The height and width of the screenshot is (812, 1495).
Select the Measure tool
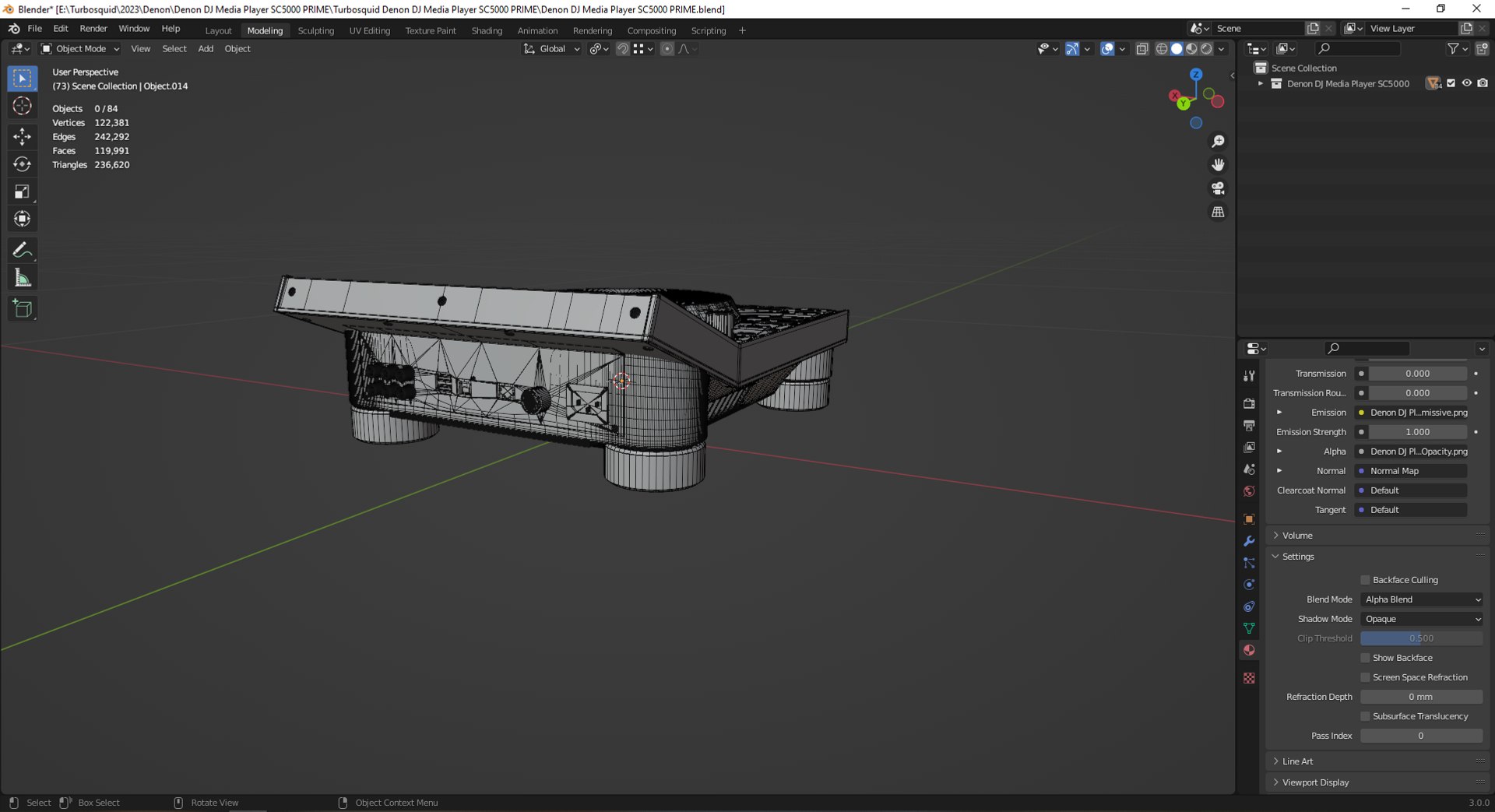22,279
